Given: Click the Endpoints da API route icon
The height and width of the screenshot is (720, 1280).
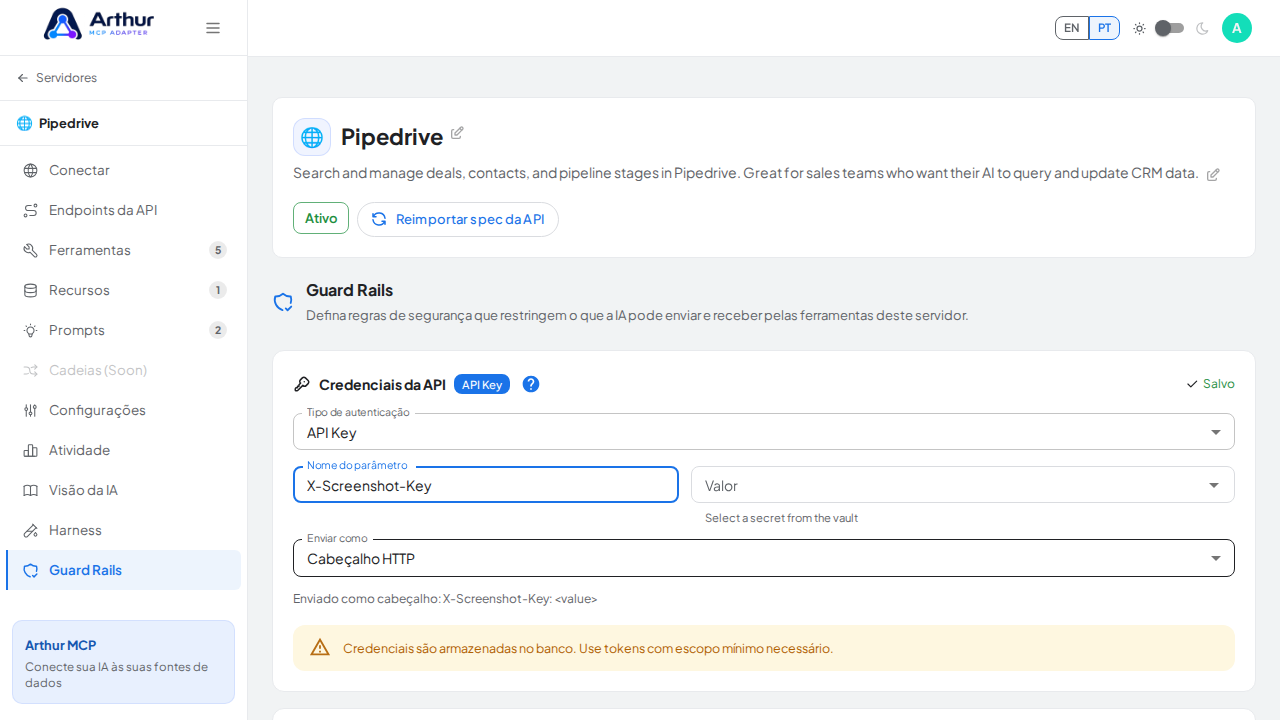Looking at the screenshot, I should coord(30,210).
